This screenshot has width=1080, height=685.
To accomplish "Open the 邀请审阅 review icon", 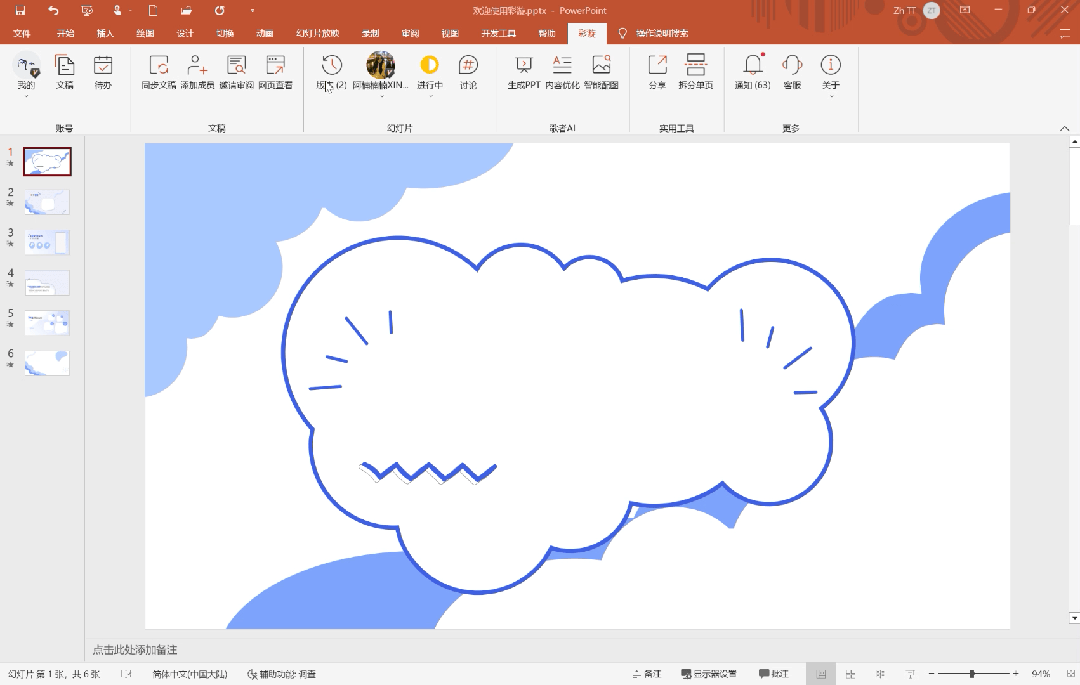I will click(x=237, y=72).
